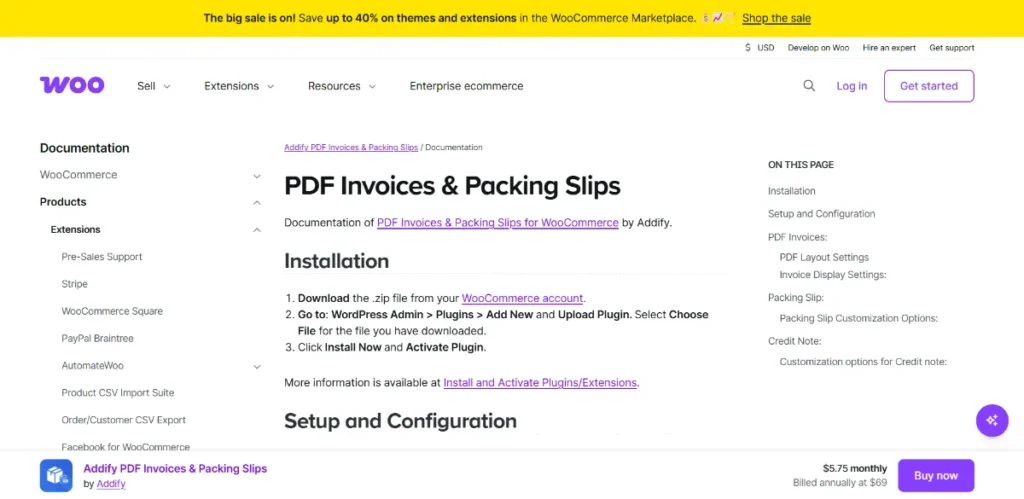
Task: Jump to Packing Slip: in On This Page
Action: pos(795,297)
